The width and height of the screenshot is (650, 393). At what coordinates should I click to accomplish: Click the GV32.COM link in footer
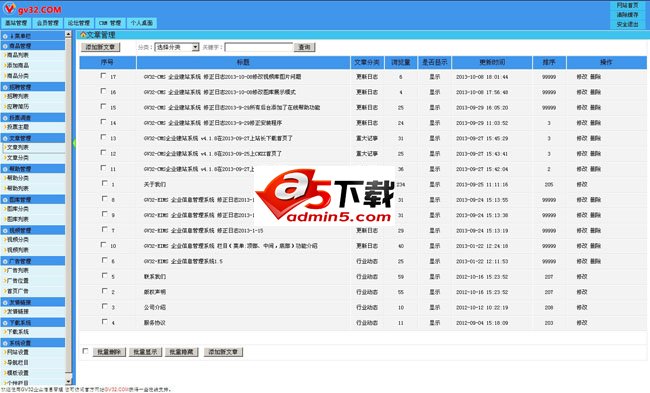(x=116, y=390)
